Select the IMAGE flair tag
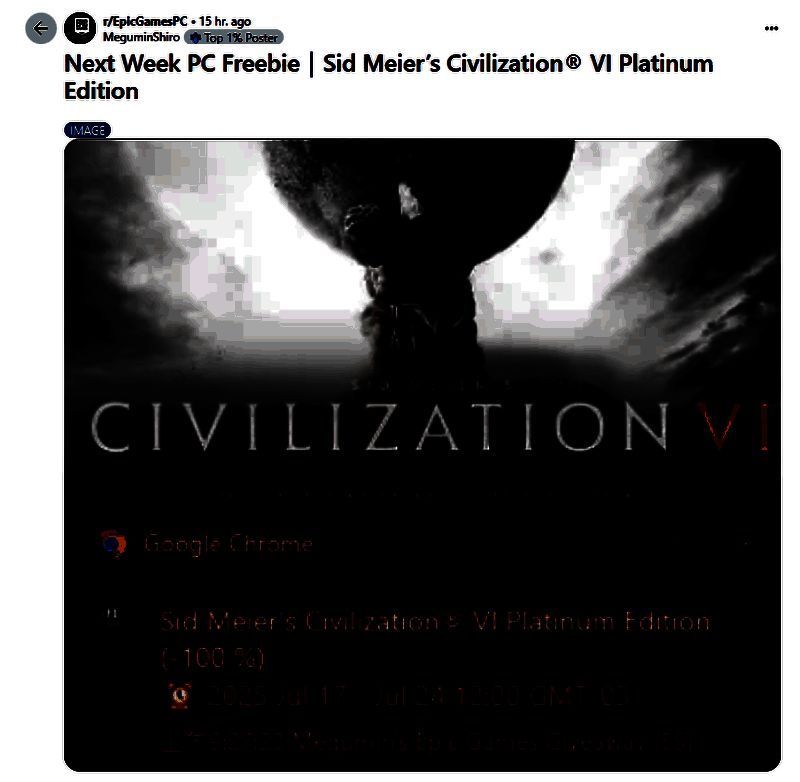Viewport: 800px width, 782px height. [x=87, y=130]
